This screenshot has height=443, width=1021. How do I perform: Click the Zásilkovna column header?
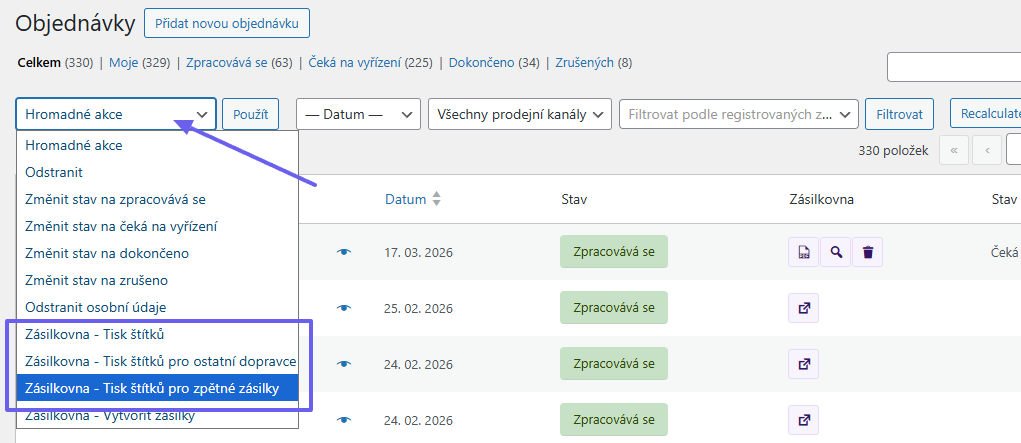tap(820, 199)
